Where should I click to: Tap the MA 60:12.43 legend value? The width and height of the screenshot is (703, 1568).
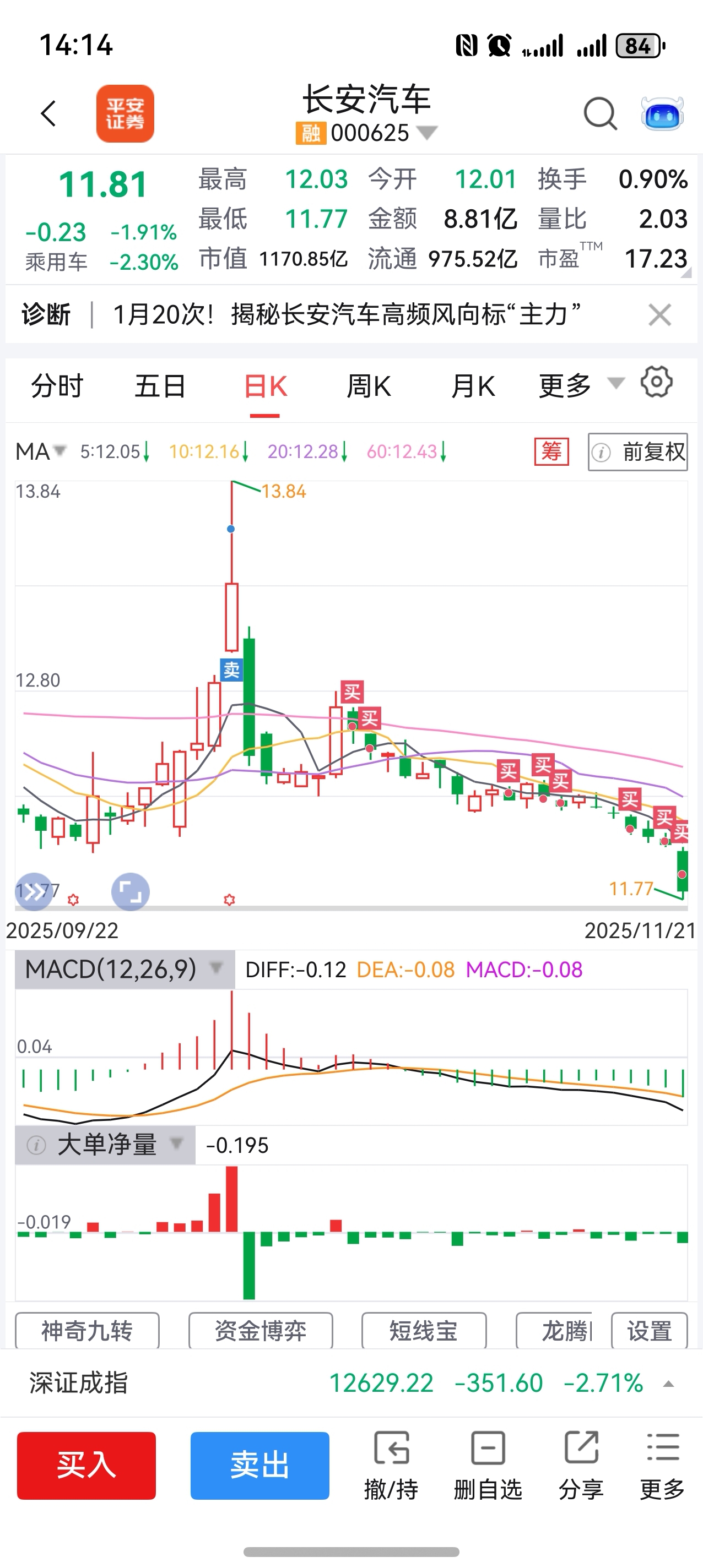tap(407, 451)
